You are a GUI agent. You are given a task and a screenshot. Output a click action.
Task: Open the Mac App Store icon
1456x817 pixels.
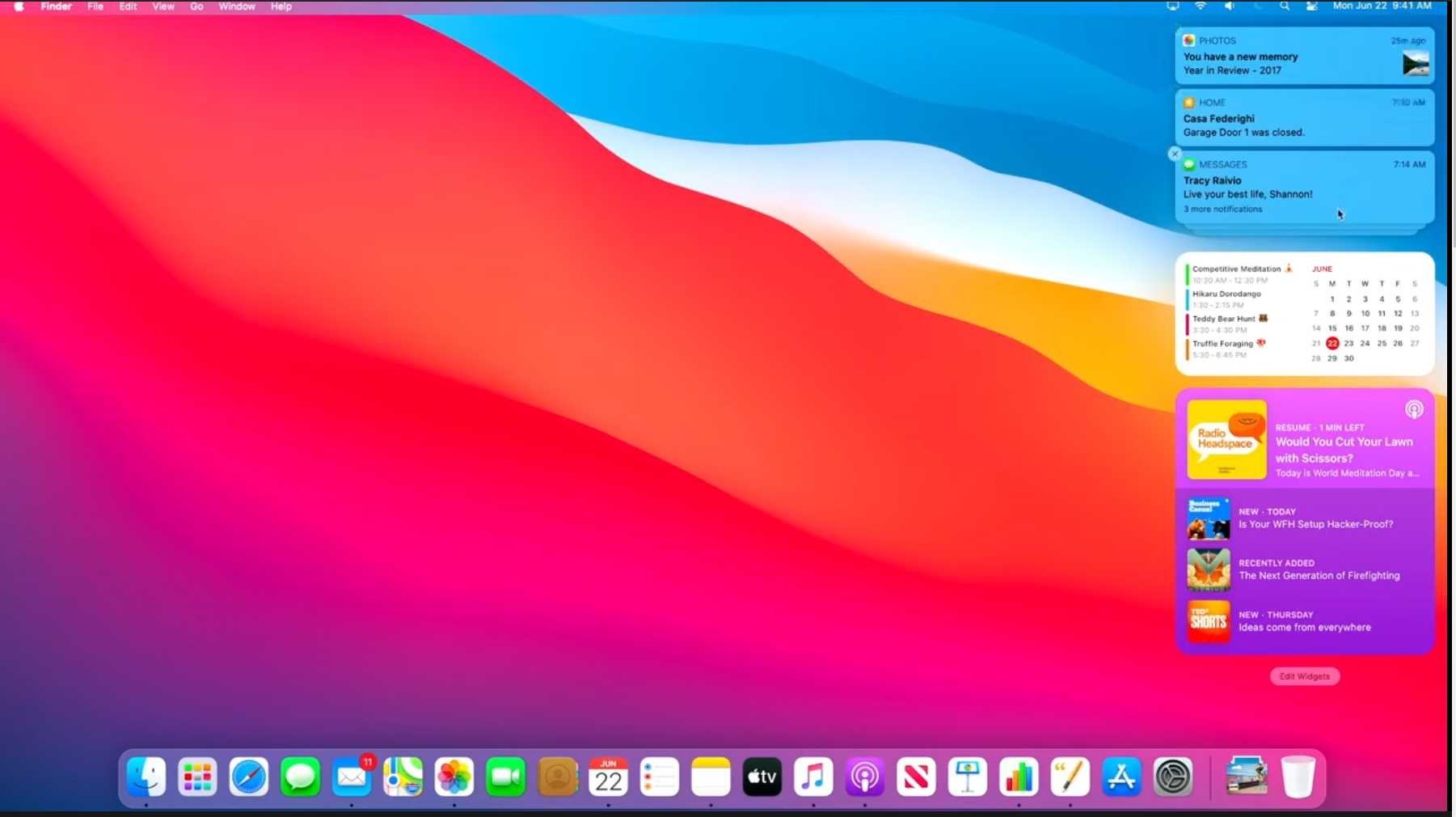pos(1121,777)
